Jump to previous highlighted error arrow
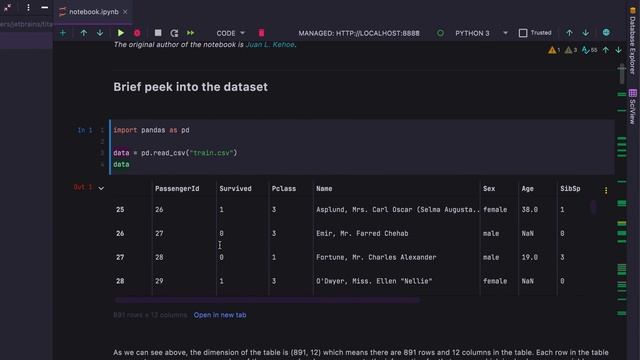The width and height of the screenshot is (640, 360). (x=606, y=50)
